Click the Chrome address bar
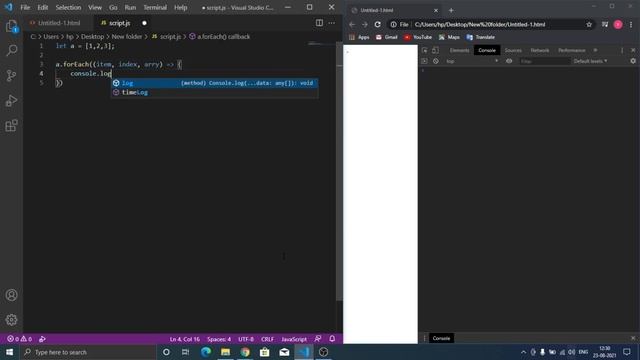The height and width of the screenshot is (360, 640). tap(490, 24)
